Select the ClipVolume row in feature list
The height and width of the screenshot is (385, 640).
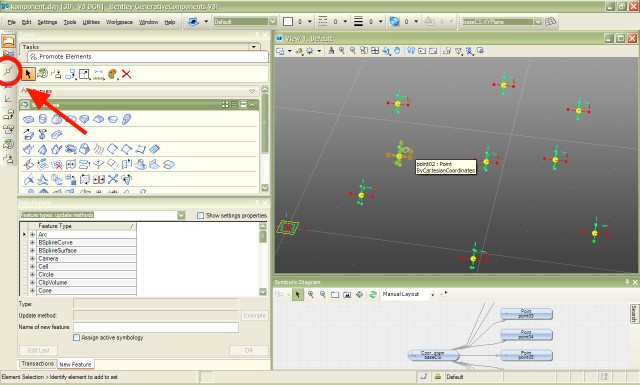[x=87, y=283]
